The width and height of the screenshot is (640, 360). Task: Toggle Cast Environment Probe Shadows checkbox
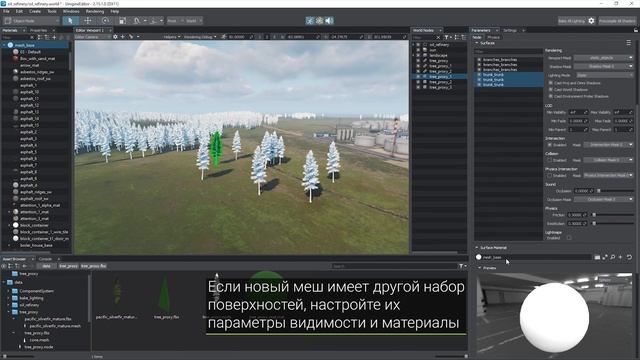(551, 96)
